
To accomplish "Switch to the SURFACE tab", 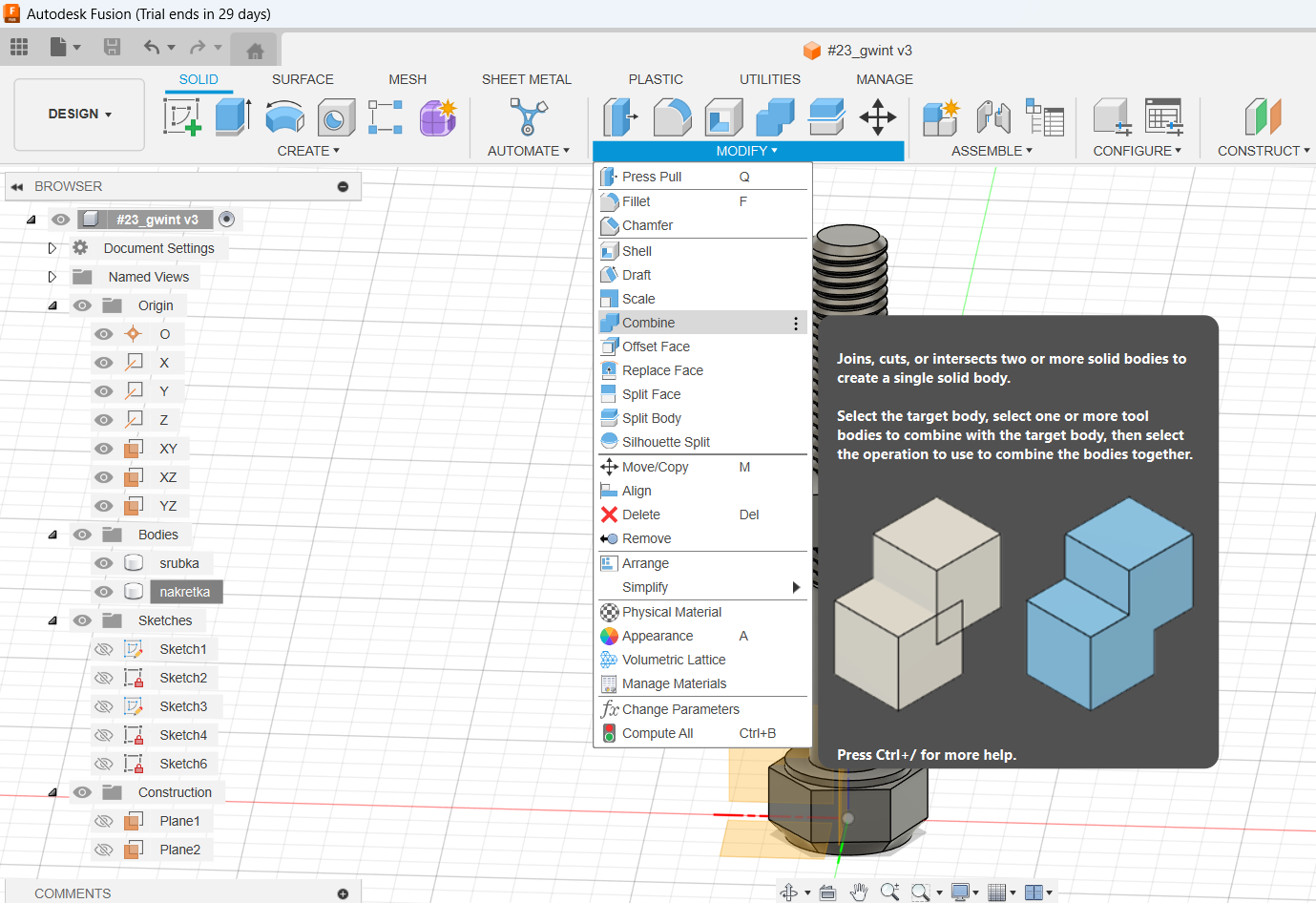I will click(x=303, y=79).
